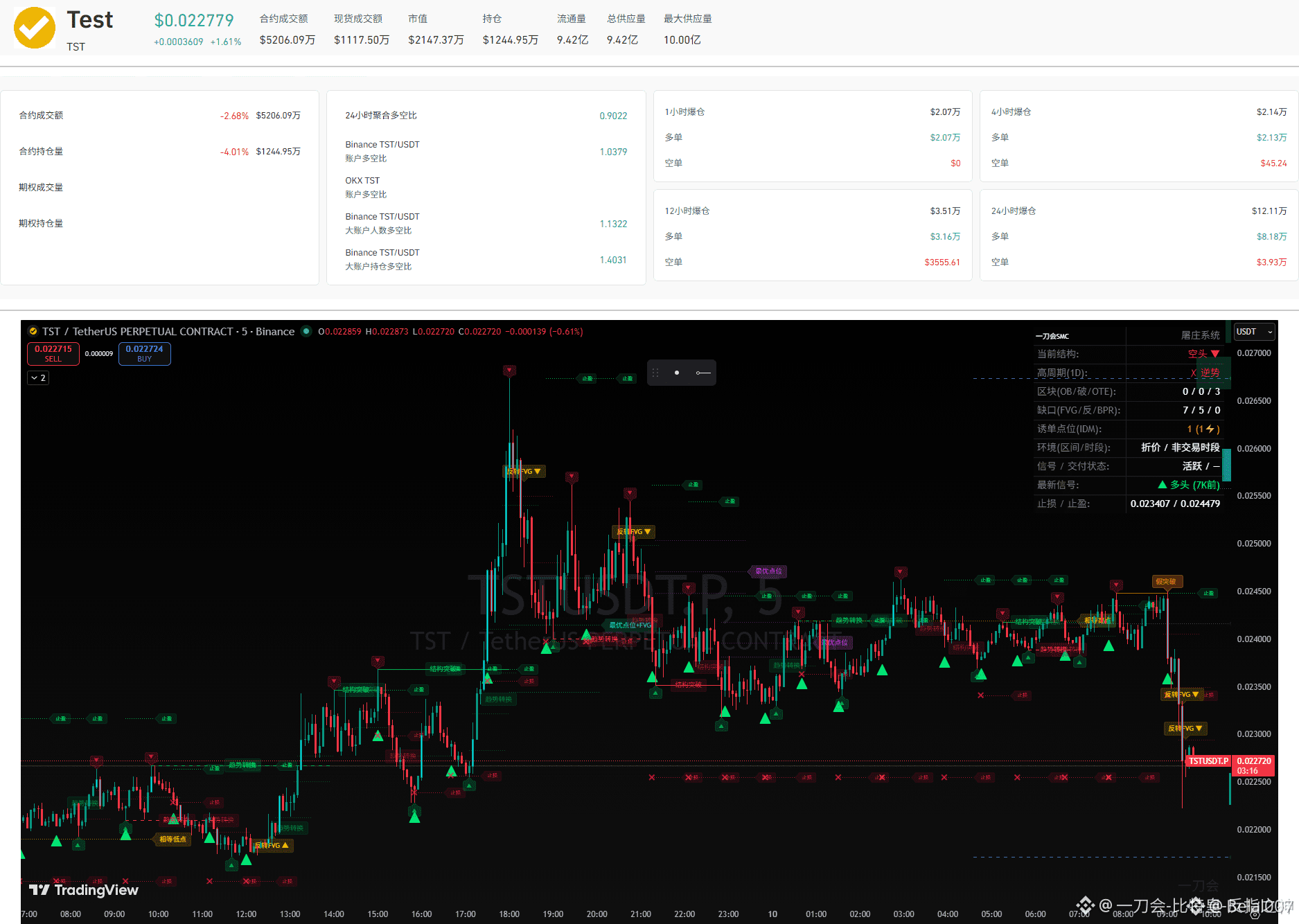
Task: Click the Binance 账户多空比 value 1.0379
Action: pyautogui.click(x=613, y=152)
